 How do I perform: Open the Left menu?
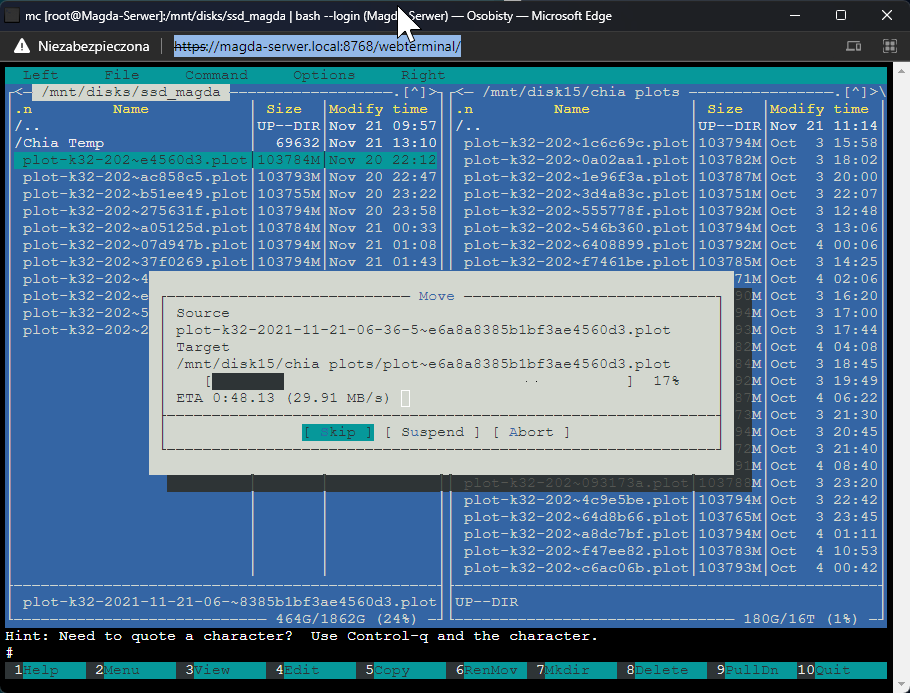(40, 75)
